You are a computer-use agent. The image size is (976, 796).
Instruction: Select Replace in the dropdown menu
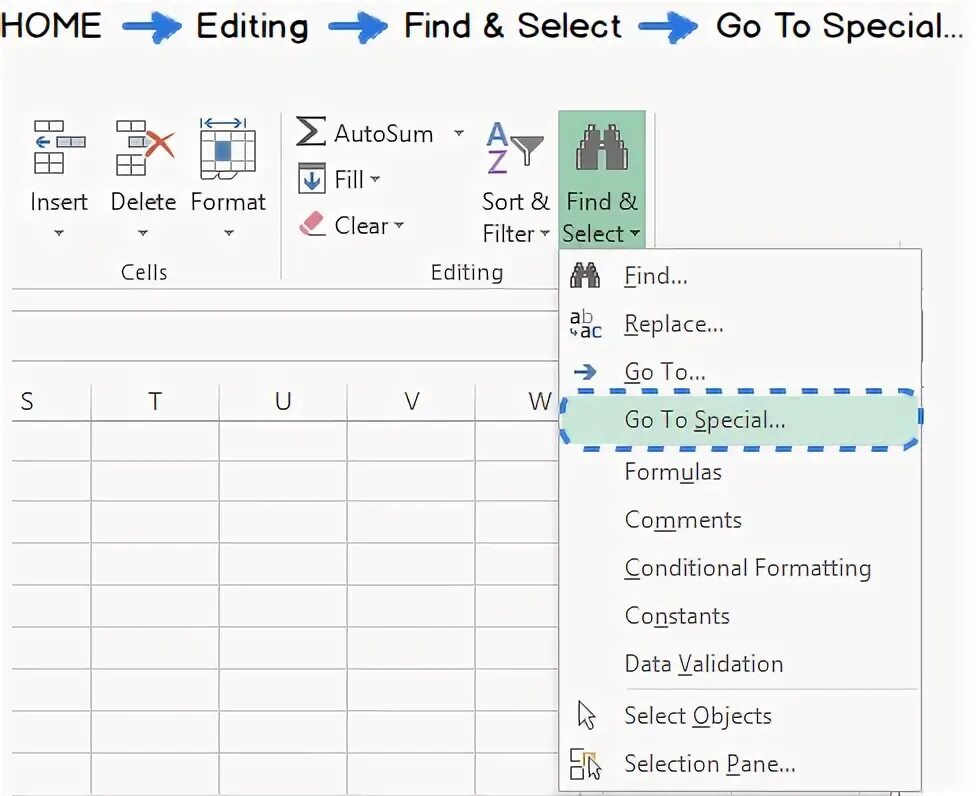click(673, 324)
